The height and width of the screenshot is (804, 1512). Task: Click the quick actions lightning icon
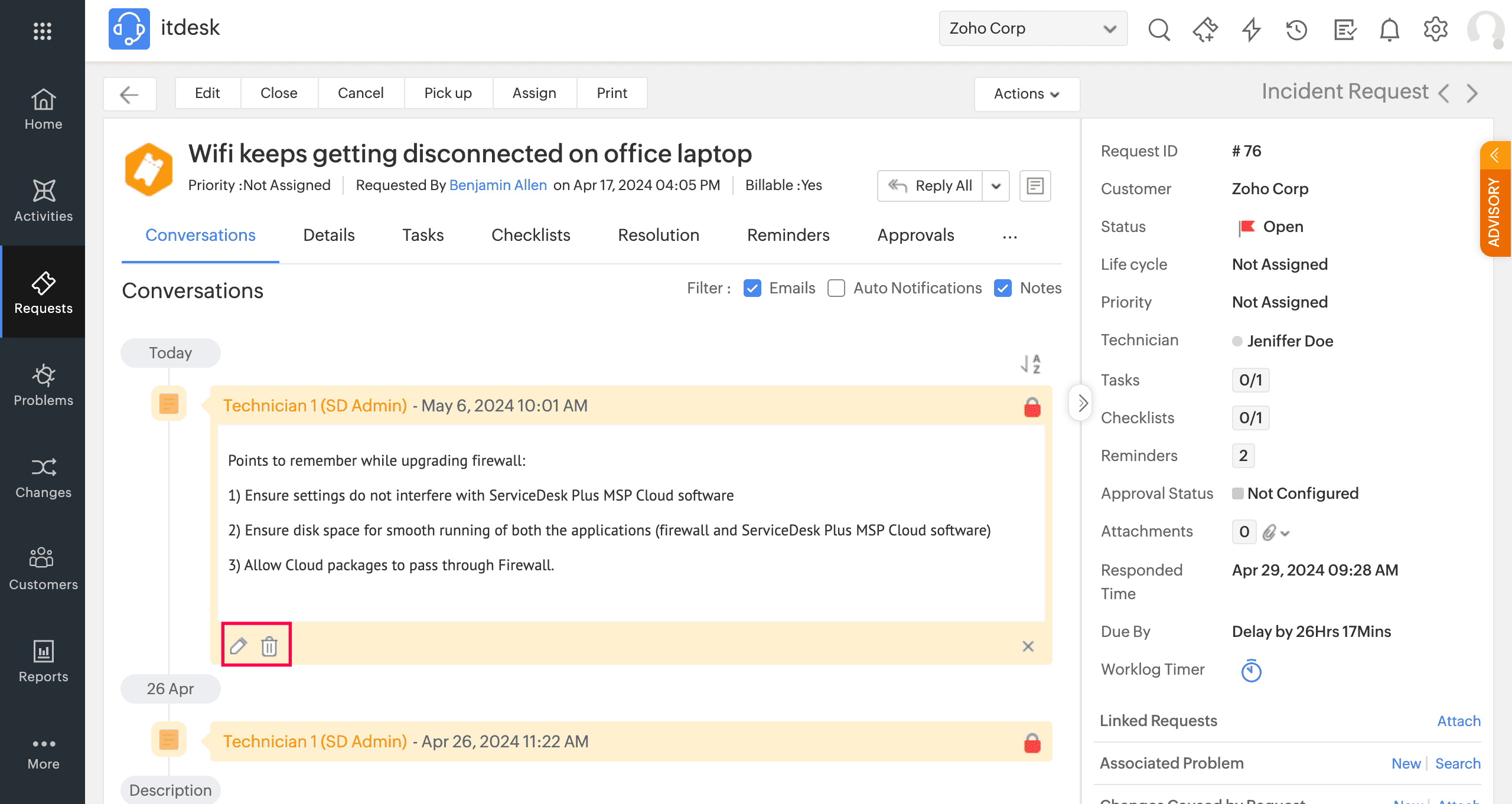coord(1251,29)
